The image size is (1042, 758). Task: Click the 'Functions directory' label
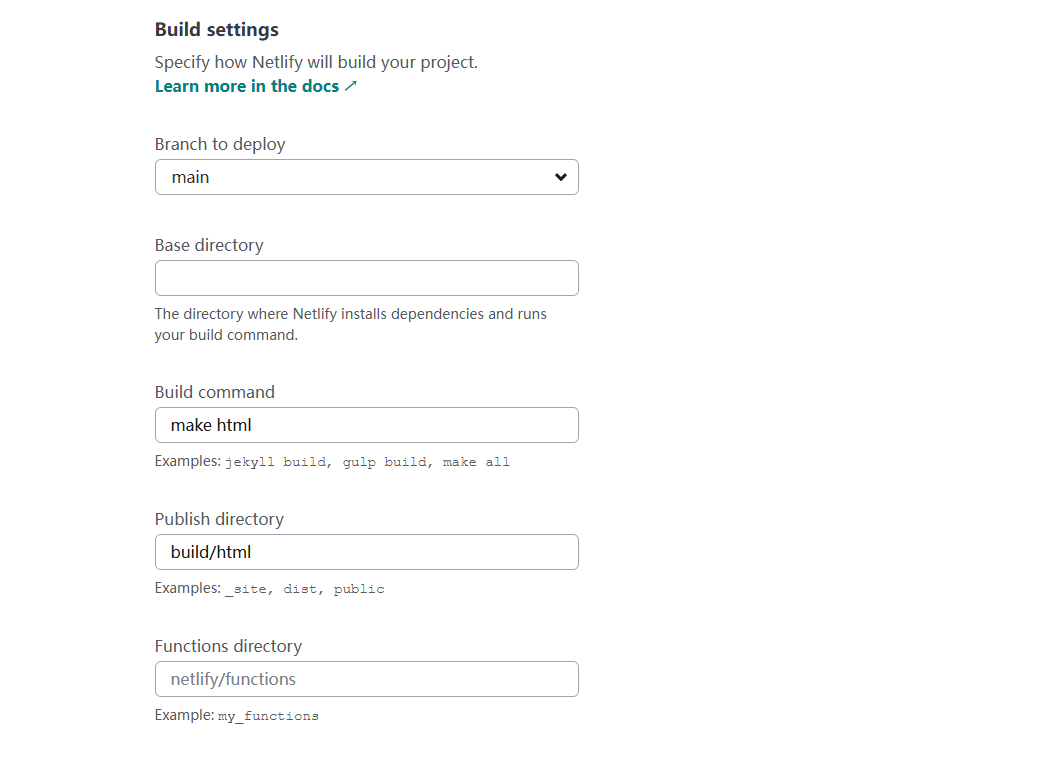[228, 646]
